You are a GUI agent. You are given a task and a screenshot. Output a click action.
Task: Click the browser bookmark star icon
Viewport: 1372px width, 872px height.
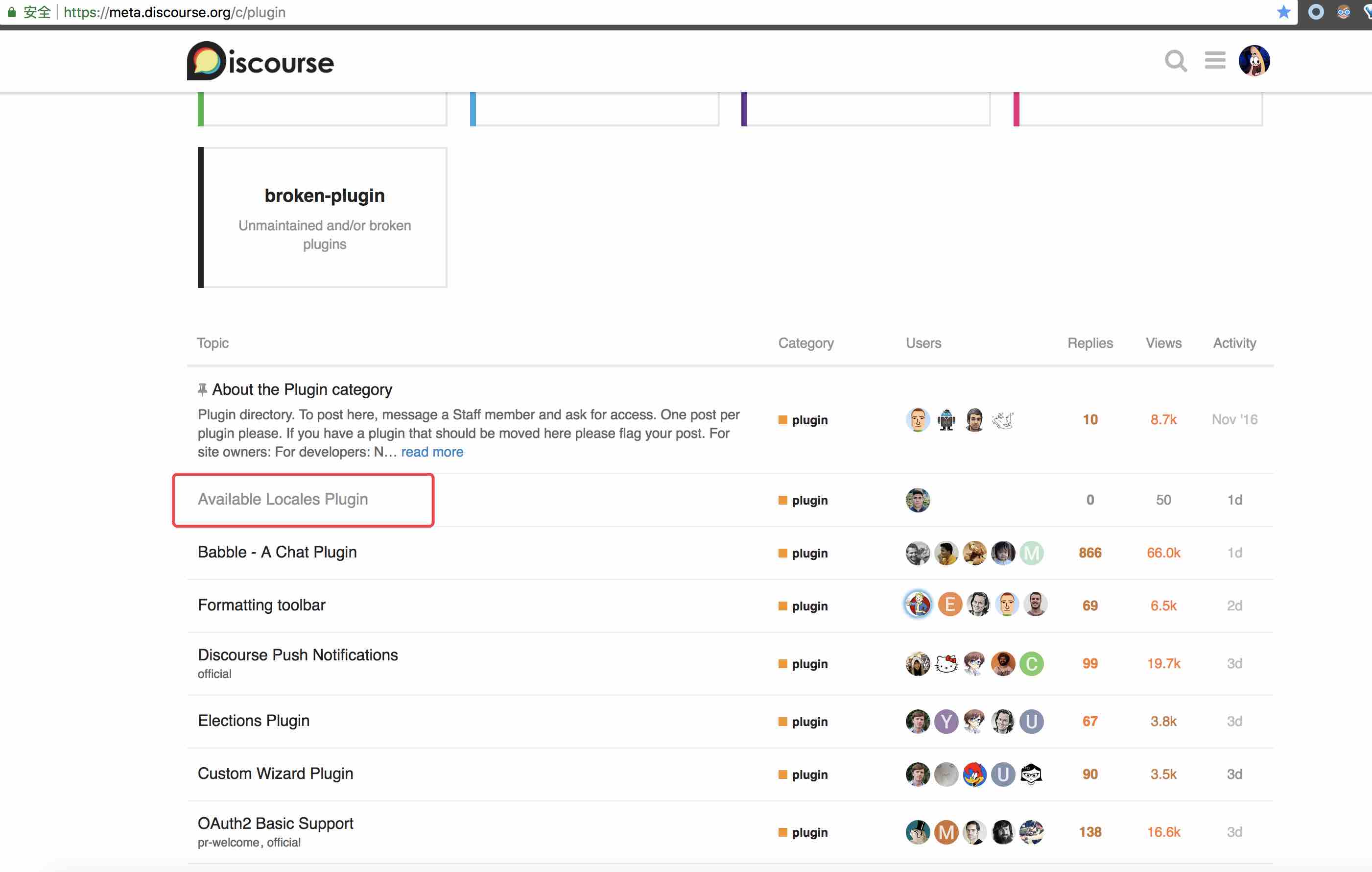(1283, 12)
